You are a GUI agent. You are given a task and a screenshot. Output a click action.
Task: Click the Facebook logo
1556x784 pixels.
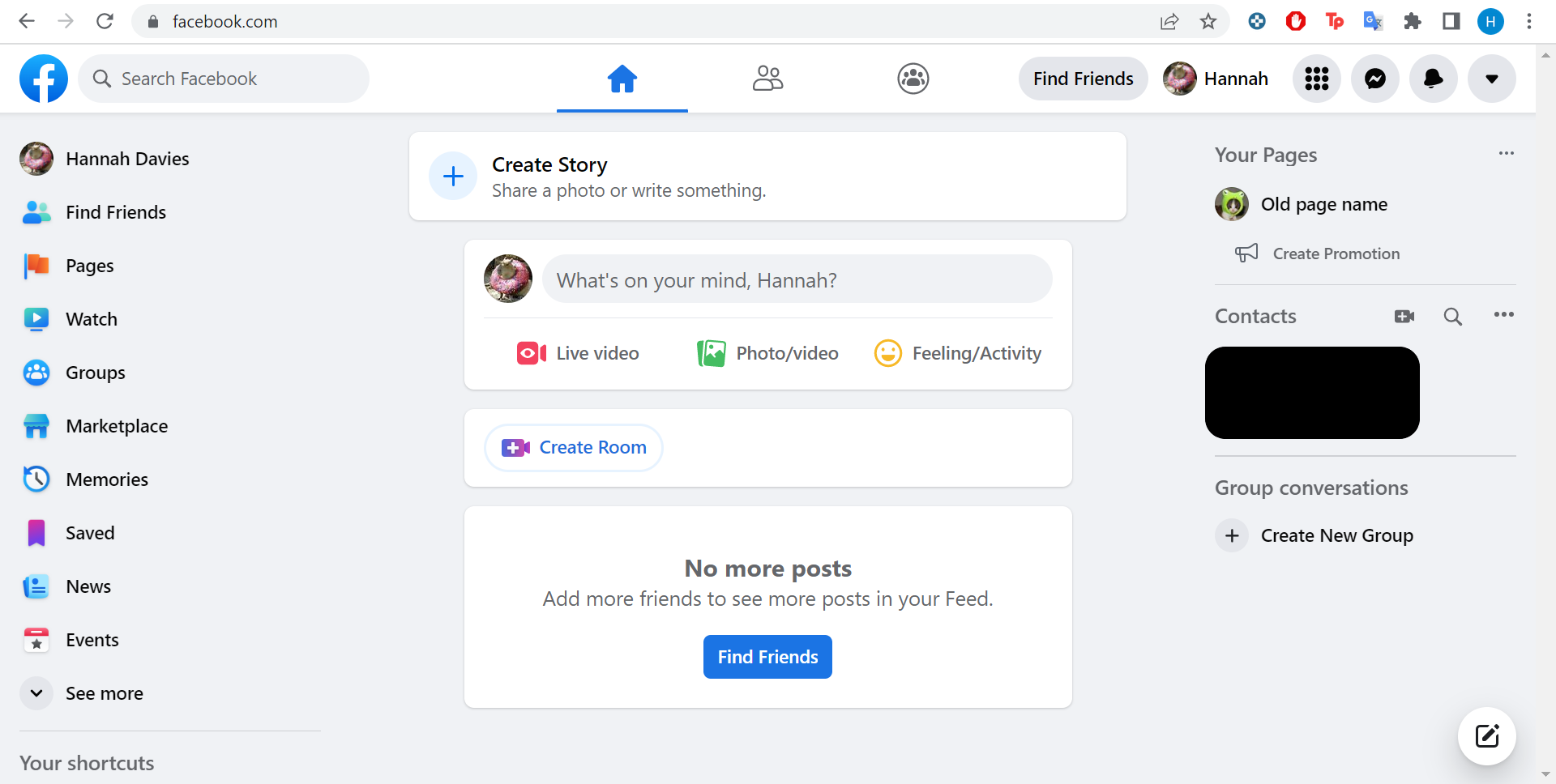click(44, 79)
